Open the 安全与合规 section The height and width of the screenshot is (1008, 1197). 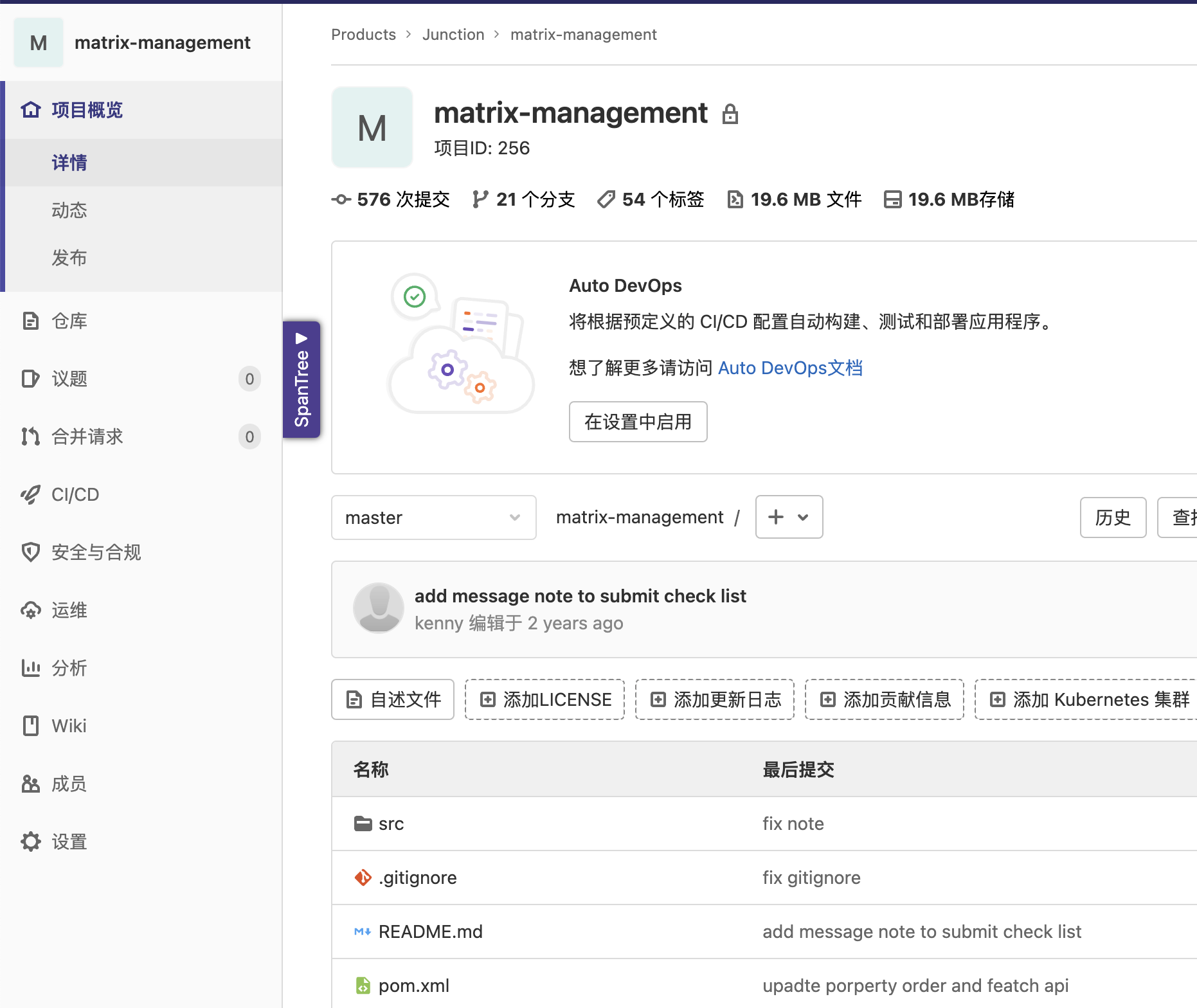96,552
